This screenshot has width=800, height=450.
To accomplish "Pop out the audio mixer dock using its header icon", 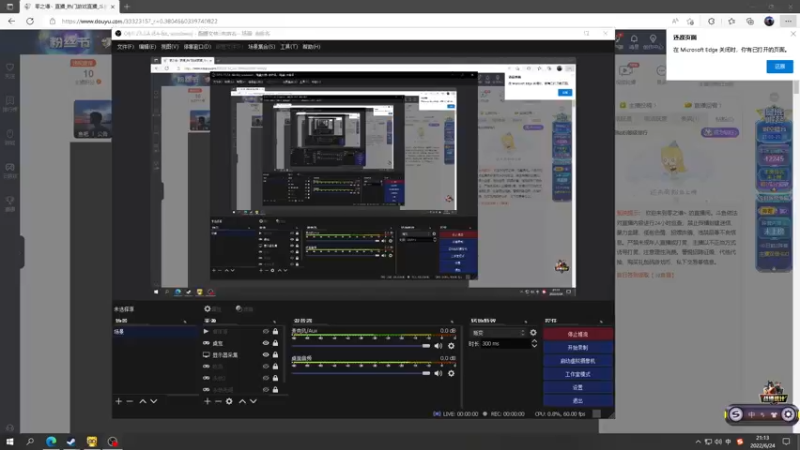I will click(452, 321).
